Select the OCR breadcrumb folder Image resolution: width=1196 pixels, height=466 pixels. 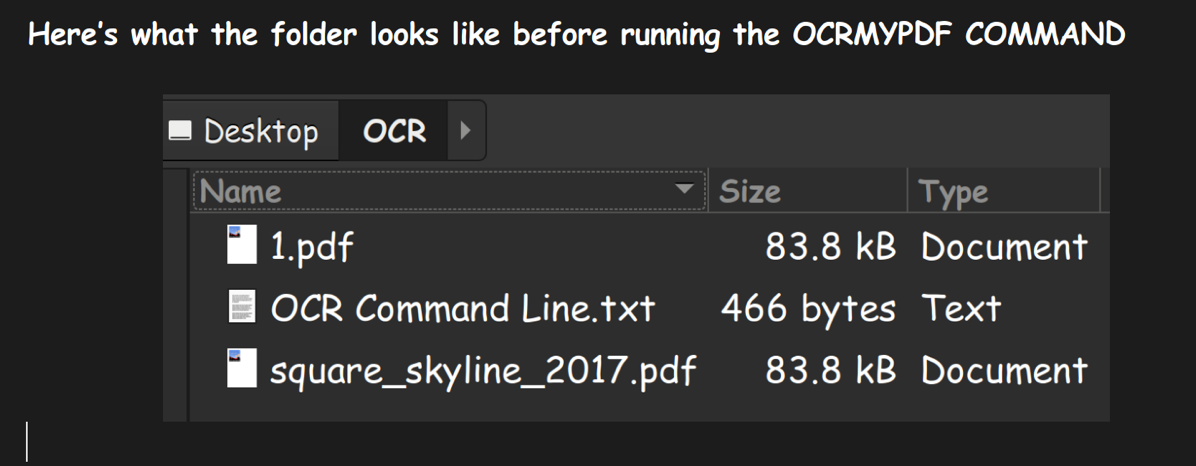[394, 131]
